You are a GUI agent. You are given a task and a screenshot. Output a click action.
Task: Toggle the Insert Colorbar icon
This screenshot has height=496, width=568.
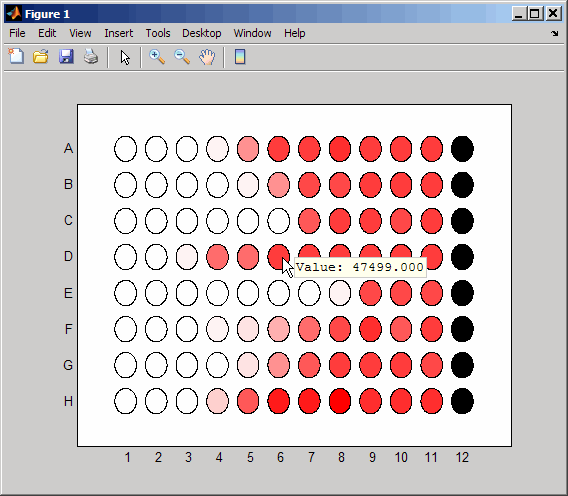240,57
